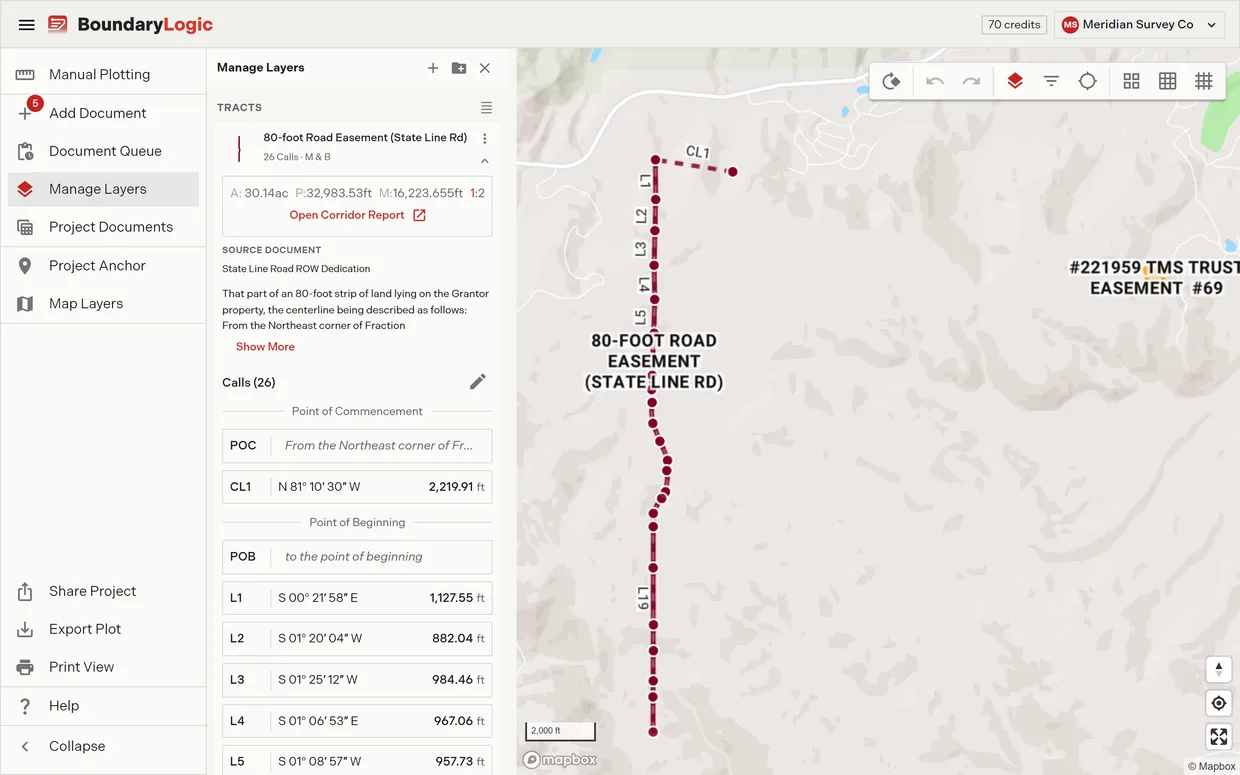Click the map rotate/fill tool icon
1240x775 pixels.
[x=892, y=81]
